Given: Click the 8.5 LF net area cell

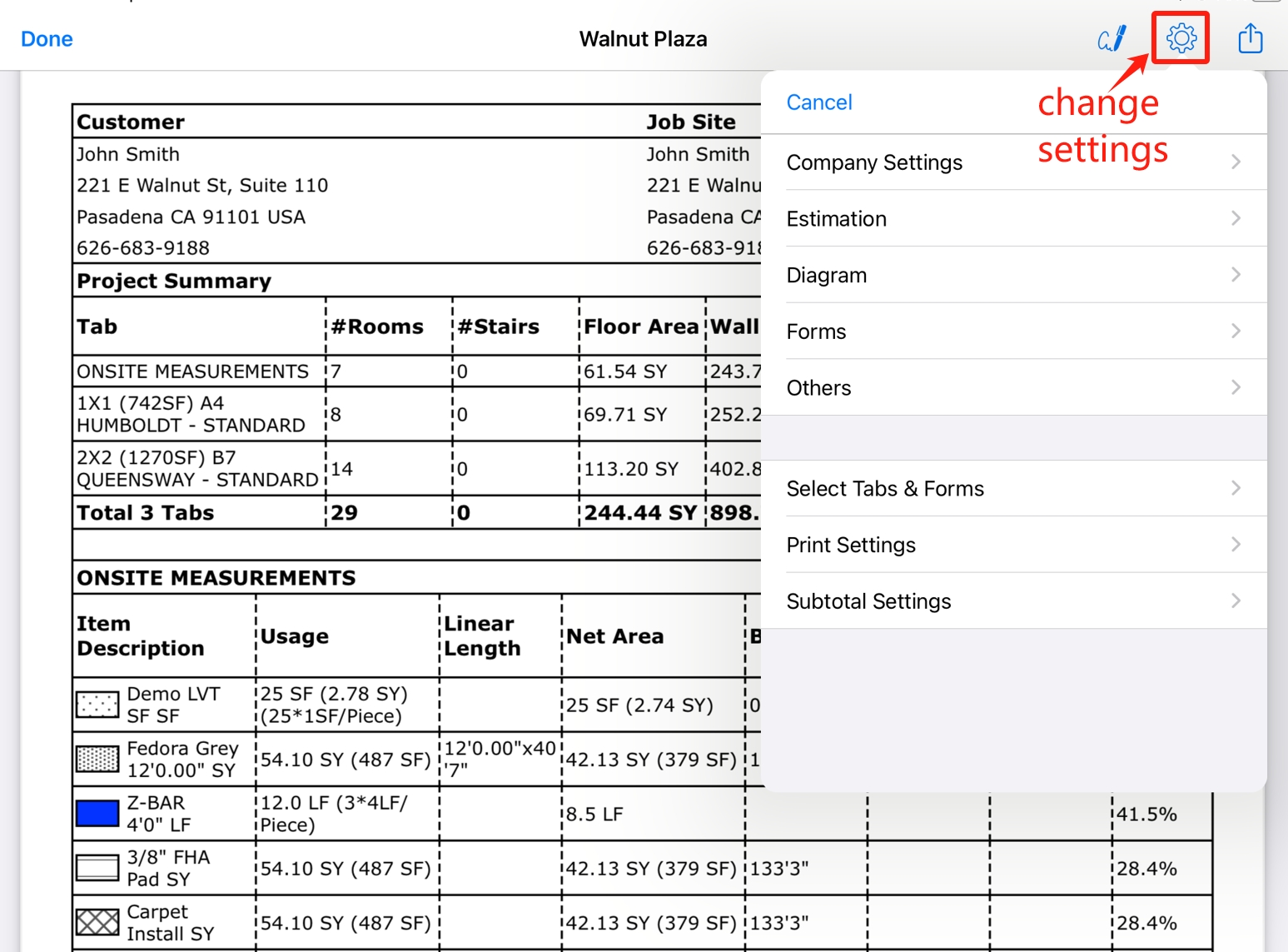Looking at the screenshot, I should tap(594, 814).
